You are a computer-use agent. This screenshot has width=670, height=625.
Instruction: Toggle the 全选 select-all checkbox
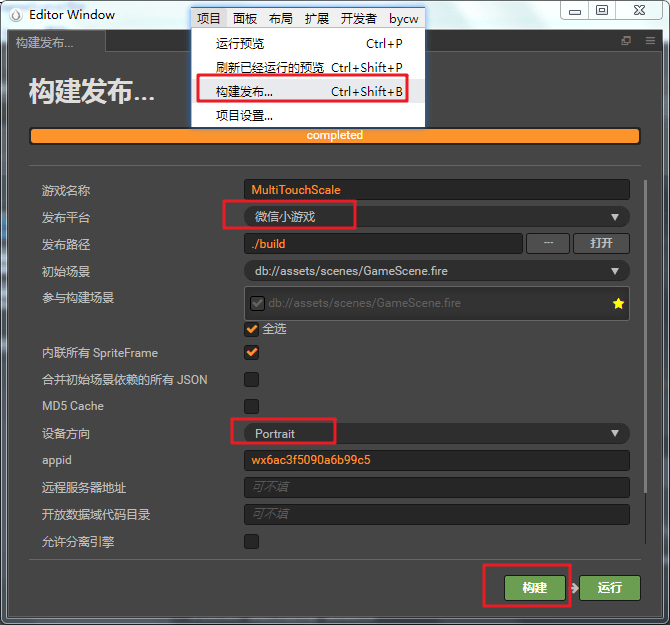pyautogui.click(x=252, y=328)
